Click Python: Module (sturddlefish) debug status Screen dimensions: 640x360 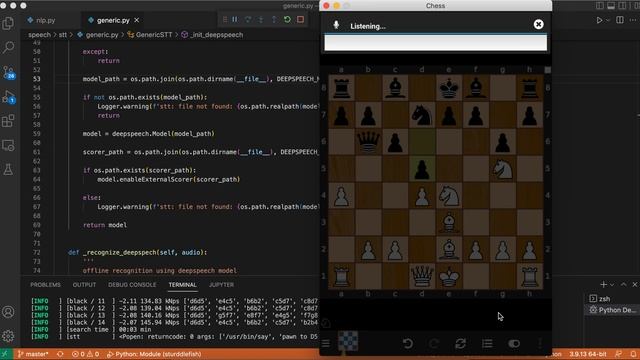154,354
